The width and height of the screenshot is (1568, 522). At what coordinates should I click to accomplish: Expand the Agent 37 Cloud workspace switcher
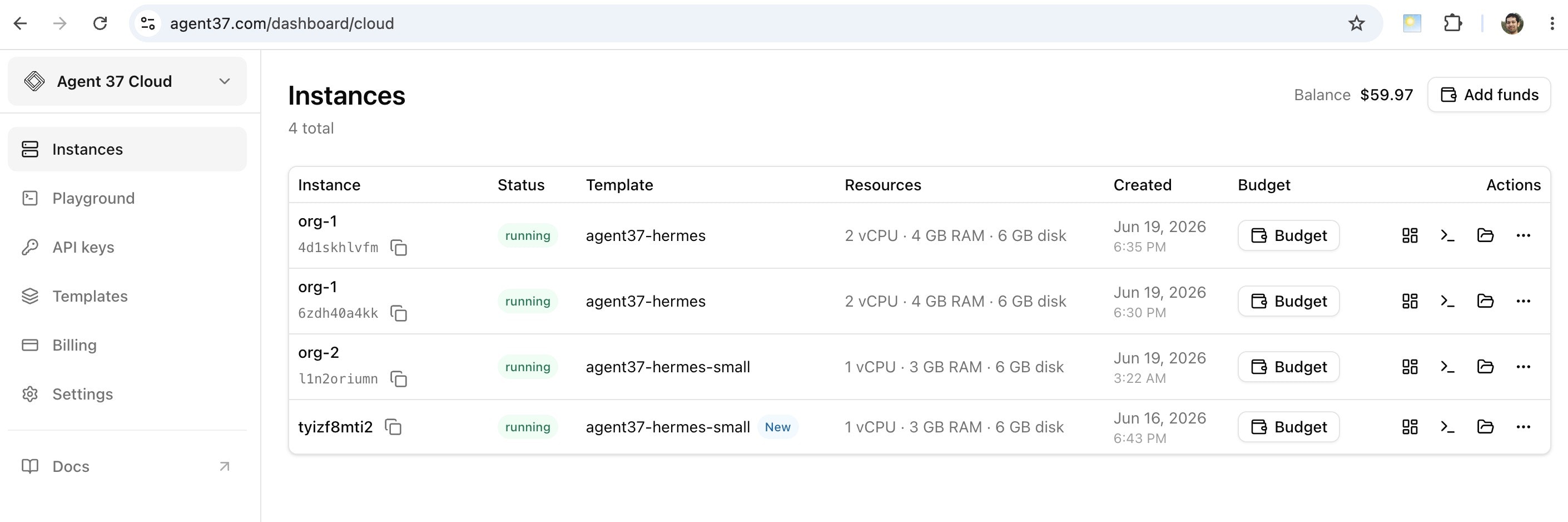[127, 82]
